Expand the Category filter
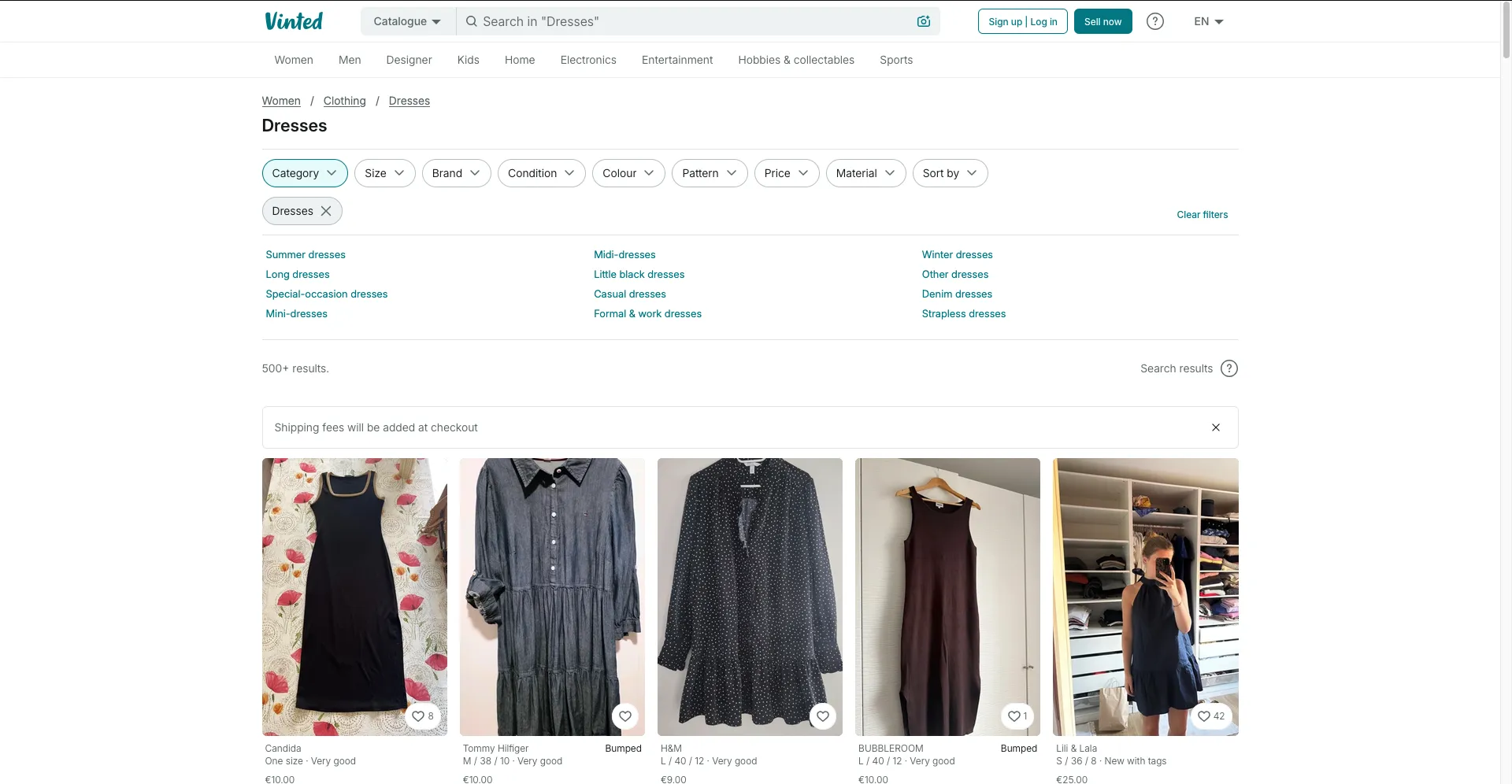The width and height of the screenshot is (1512, 784). point(305,173)
